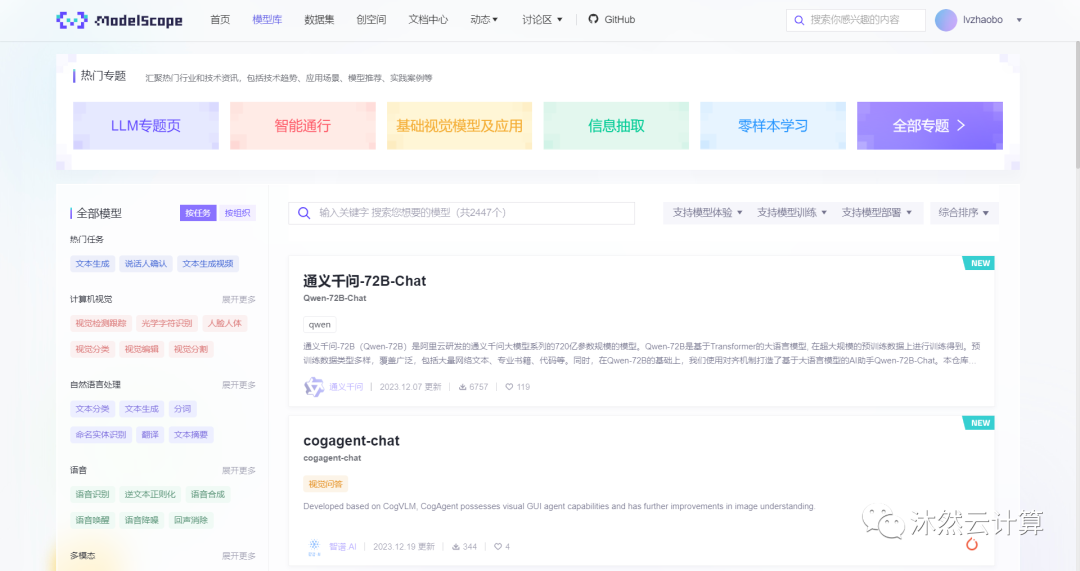Open the 支持模型训练 filter dropdown
Viewport: 1080px width, 571px height.
[792, 213]
